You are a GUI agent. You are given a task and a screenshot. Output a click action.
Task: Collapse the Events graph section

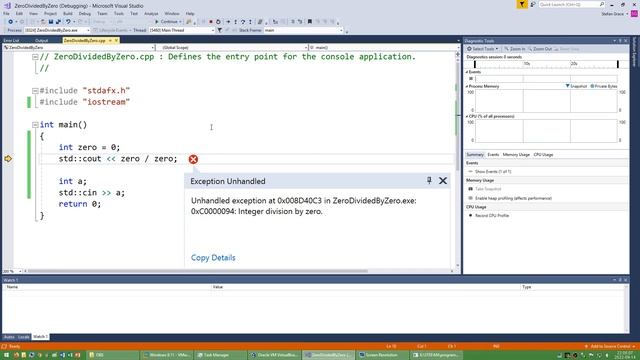(x=467, y=72)
